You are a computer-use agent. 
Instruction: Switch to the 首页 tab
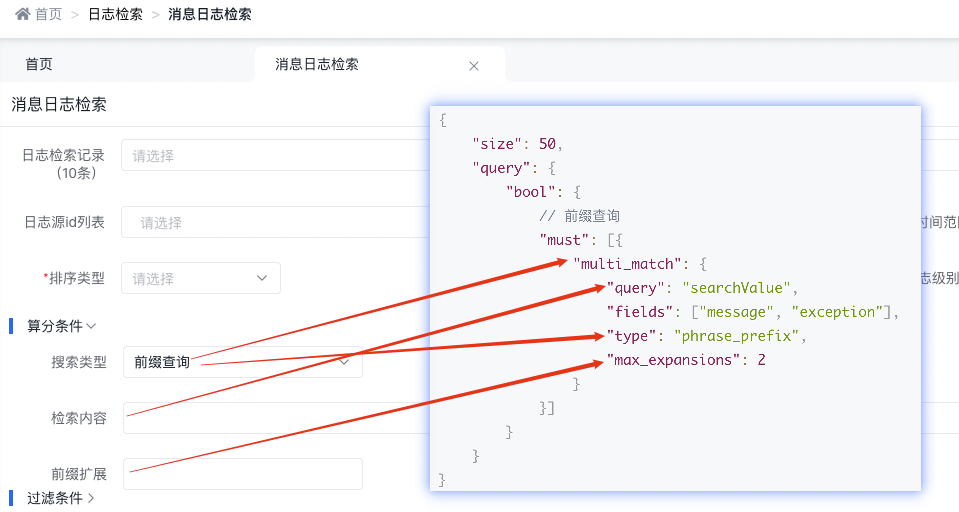tap(39, 64)
